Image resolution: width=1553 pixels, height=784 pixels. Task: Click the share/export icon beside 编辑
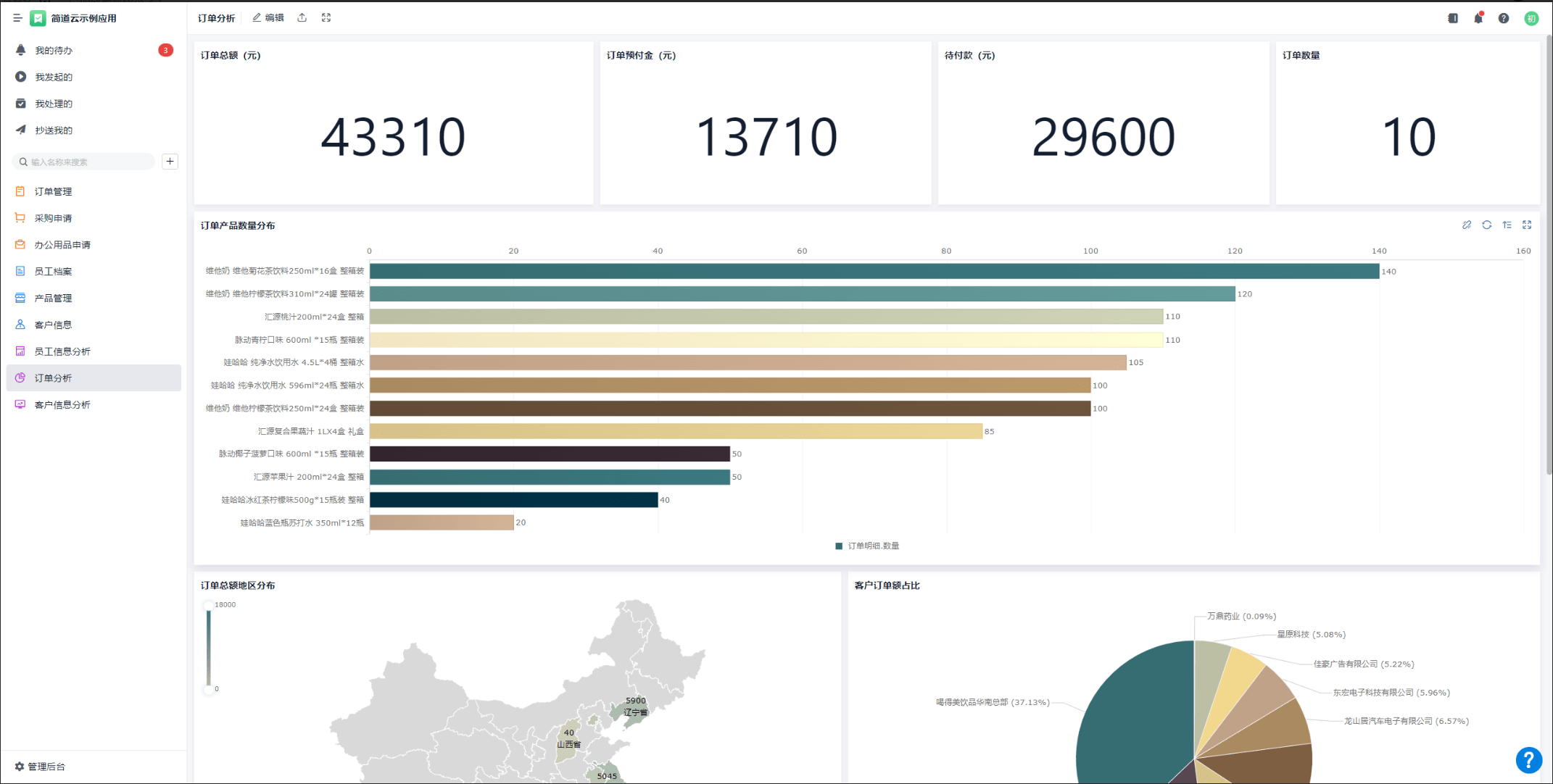pos(302,18)
